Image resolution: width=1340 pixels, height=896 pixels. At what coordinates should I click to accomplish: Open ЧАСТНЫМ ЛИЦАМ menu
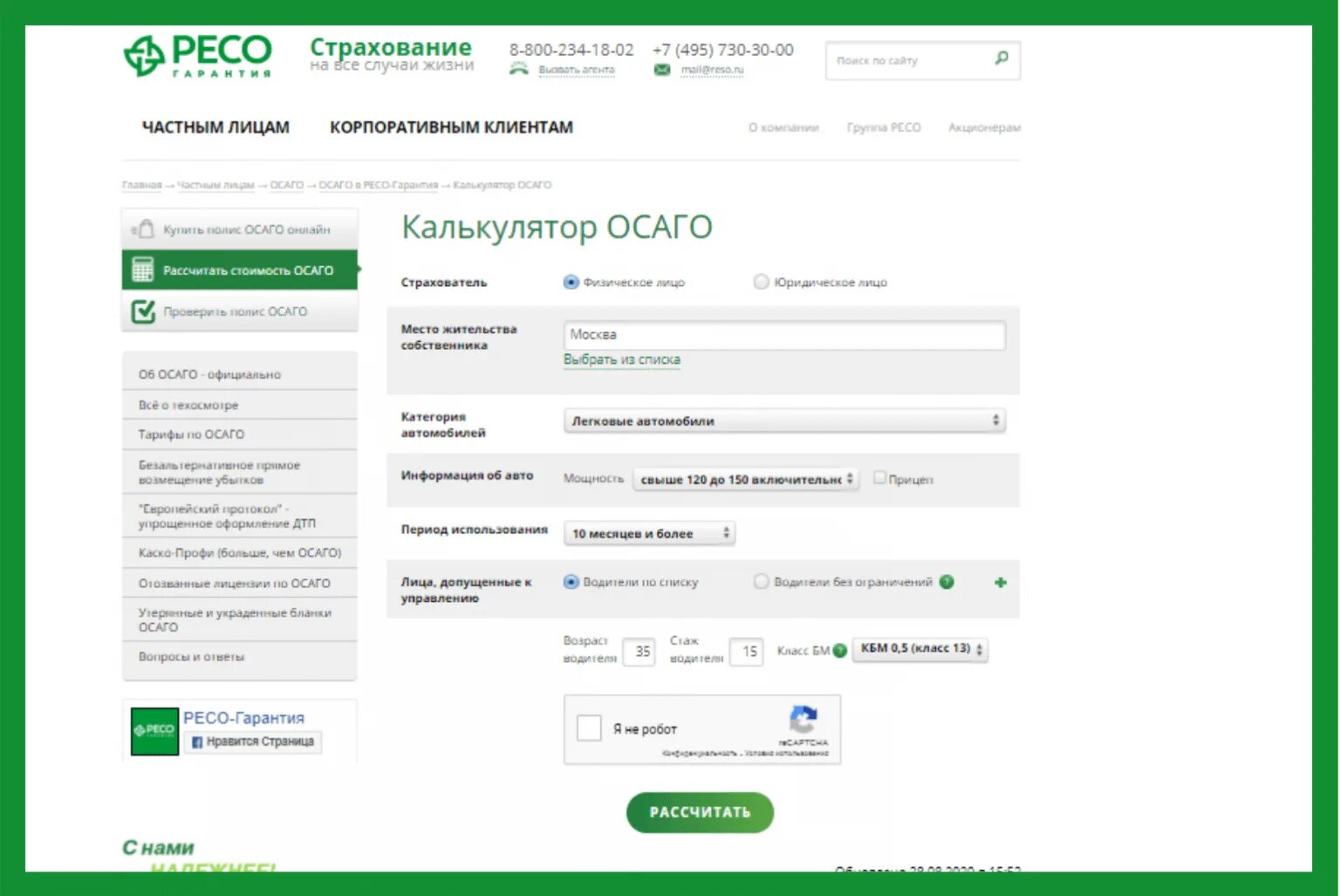(215, 127)
